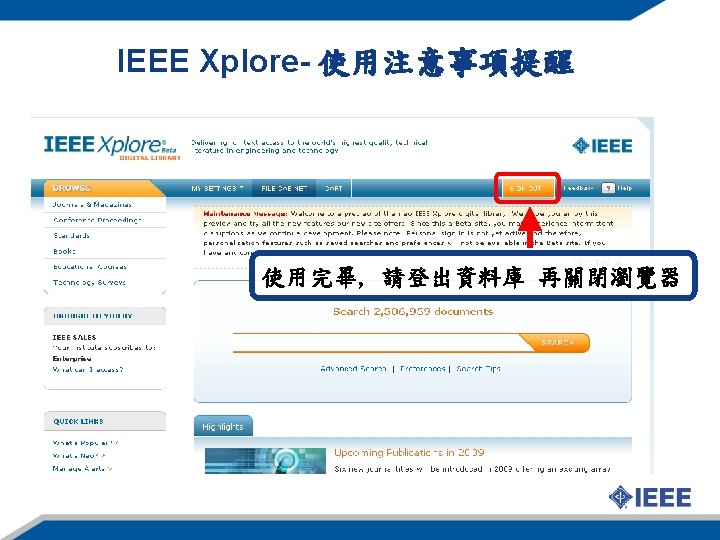Click the IEEE Xplore Digital Library logo

(x=112, y=147)
